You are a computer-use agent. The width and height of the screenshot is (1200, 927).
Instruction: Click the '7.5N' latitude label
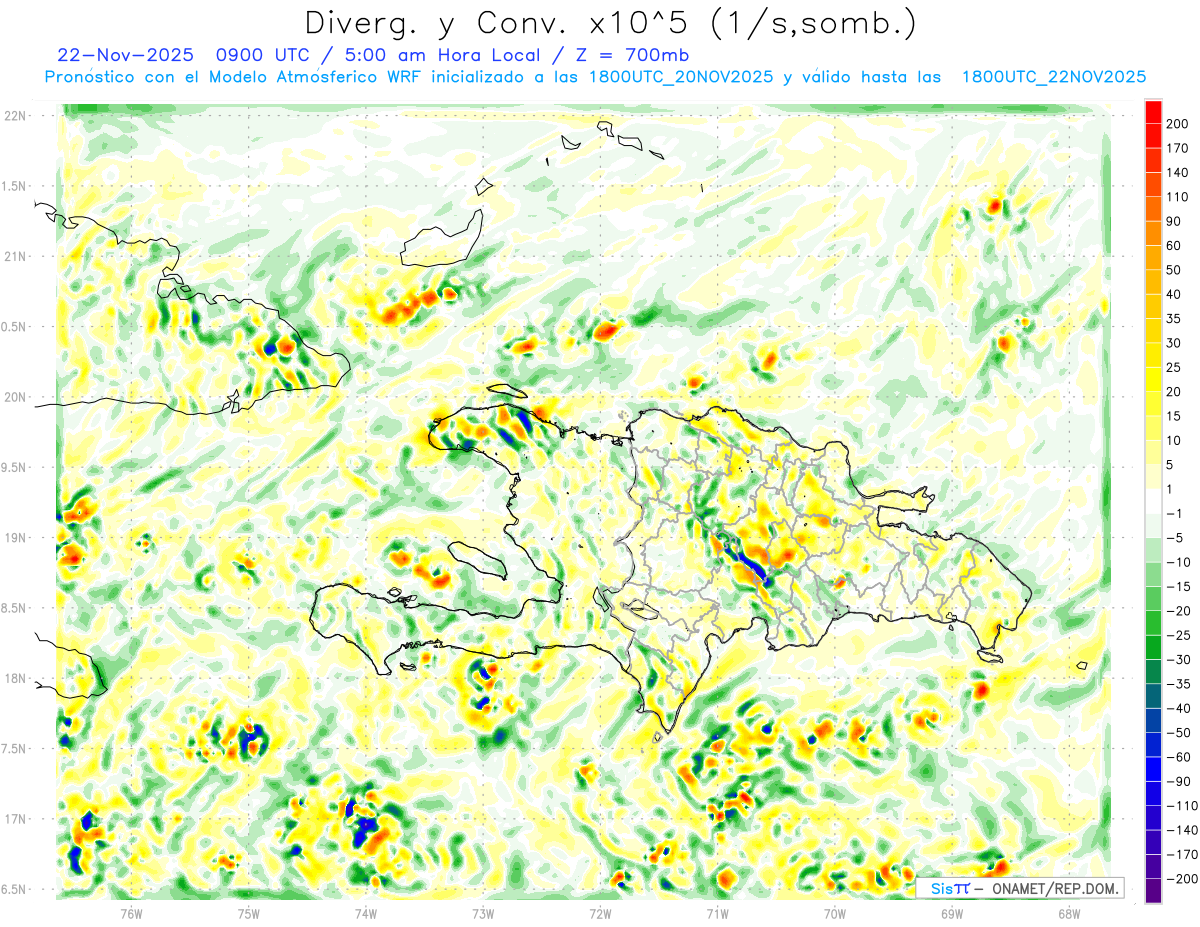coord(14,749)
